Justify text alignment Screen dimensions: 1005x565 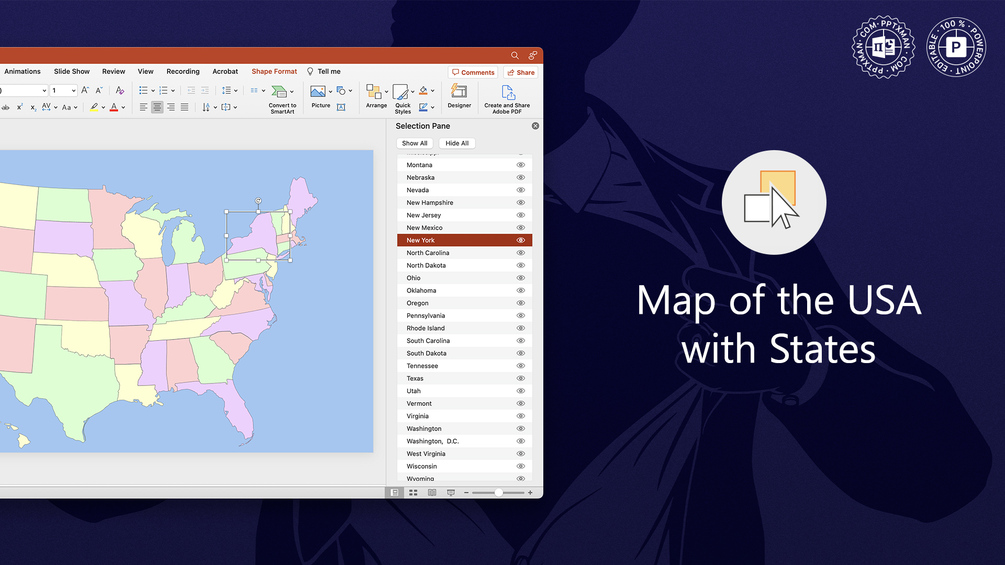(185, 107)
